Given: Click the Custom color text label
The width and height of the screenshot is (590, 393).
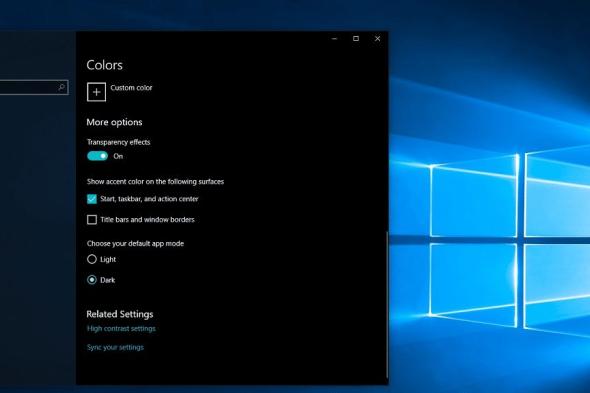Looking at the screenshot, I should point(131,88).
